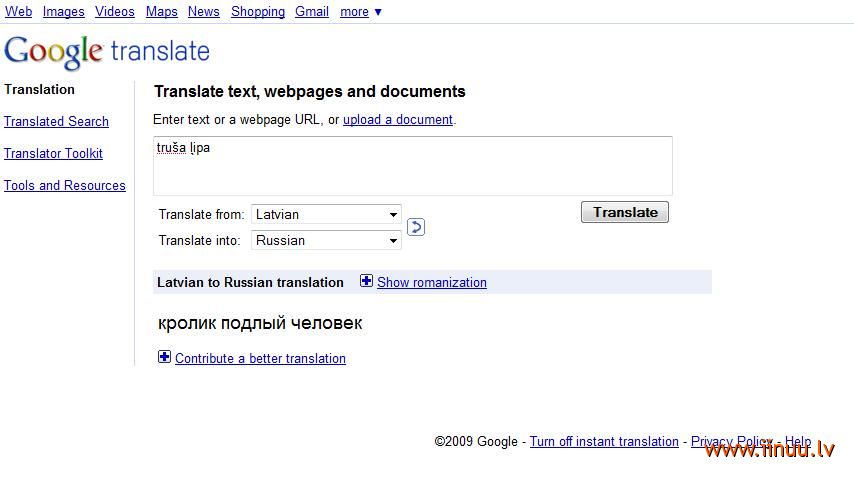Open the Google translate logo
Screen dimensions: 854x481
click(x=107, y=52)
